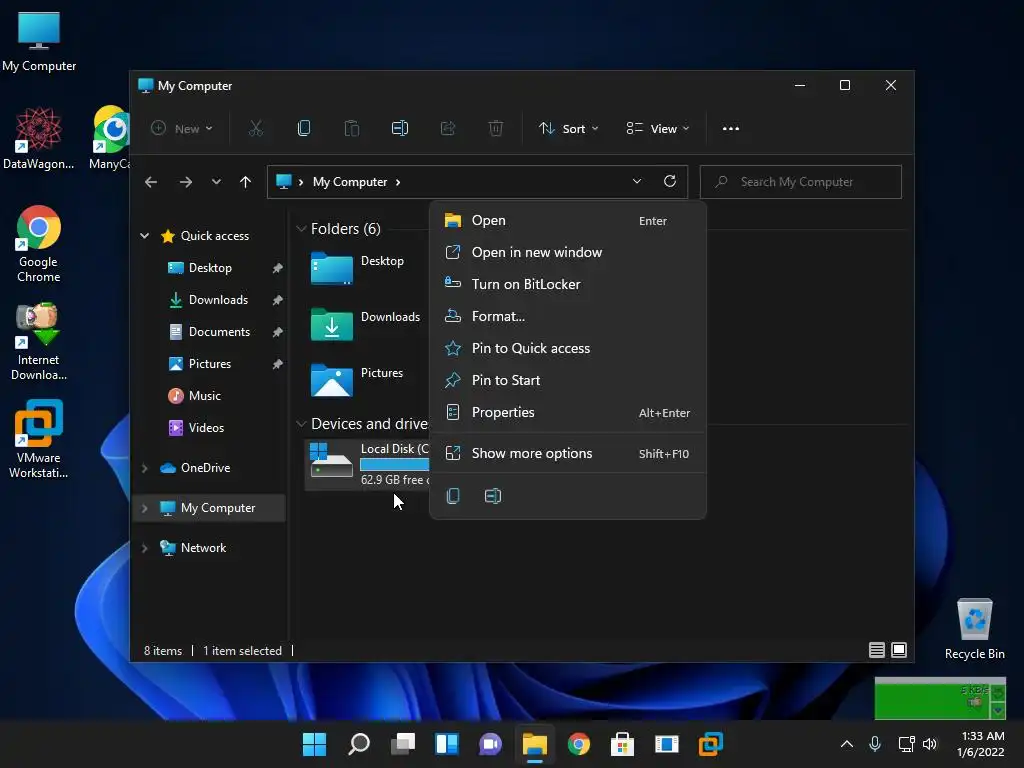This screenshot has width=1024, height=768.
Task: Click My Computer breadcrumb in address bar
Action: pos(350,182)
